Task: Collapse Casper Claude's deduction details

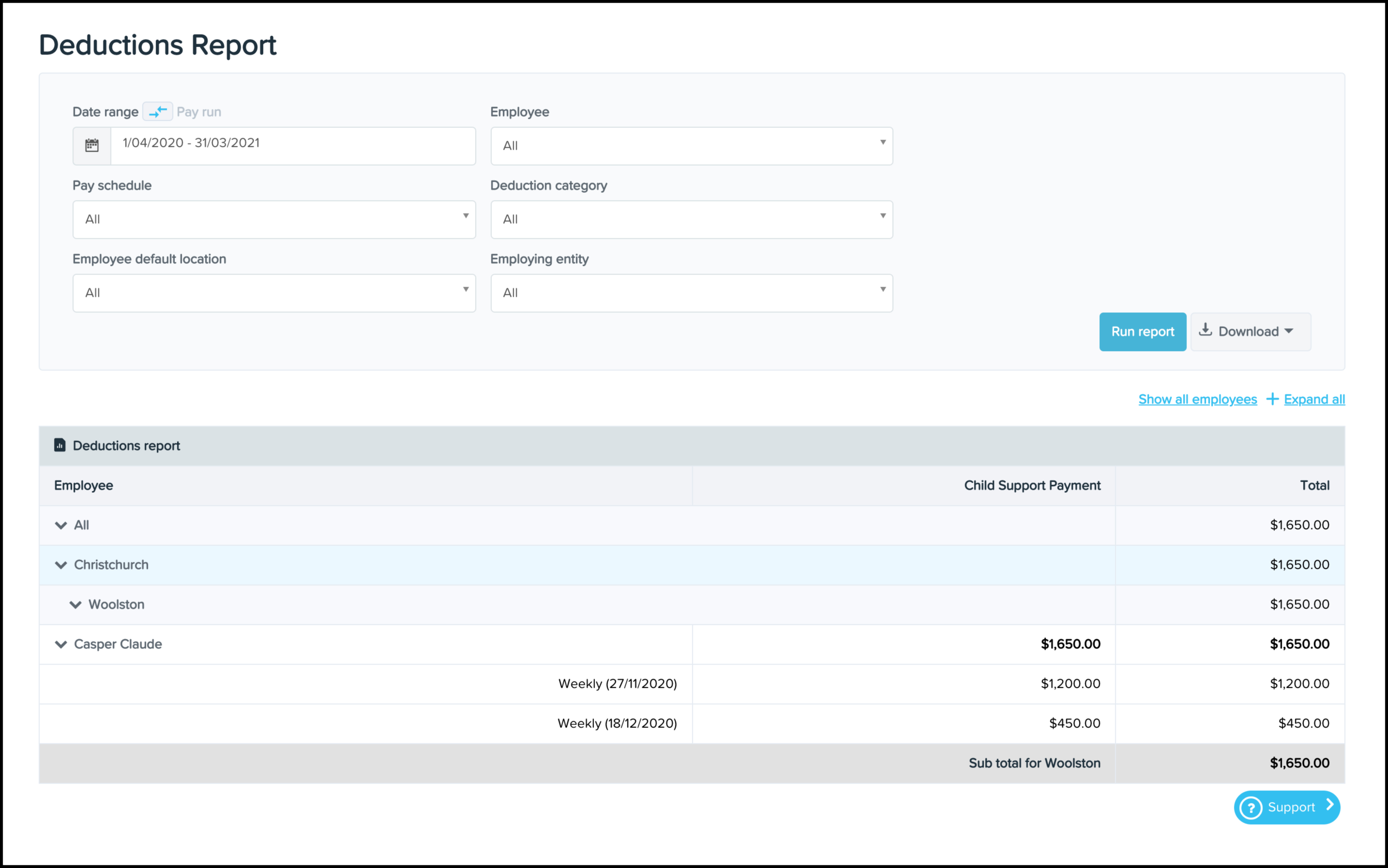Action: pyautogui.click(x=61, y=644)
